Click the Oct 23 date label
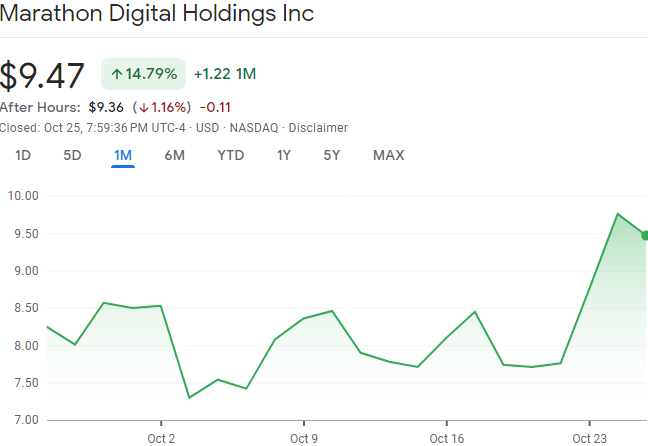The image size is (648, 446). [589, 438]
